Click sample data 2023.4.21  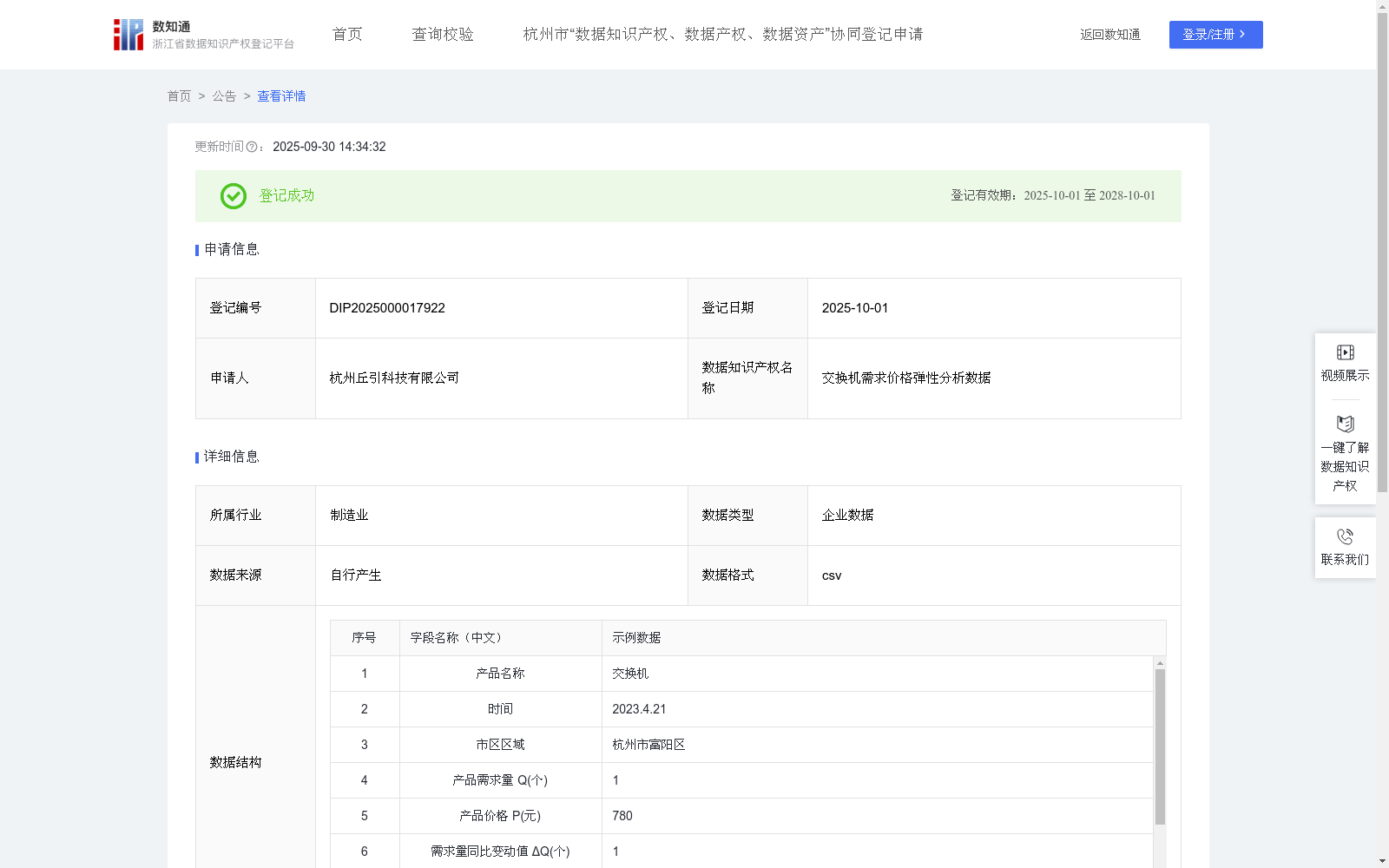[x=639, y=709]
